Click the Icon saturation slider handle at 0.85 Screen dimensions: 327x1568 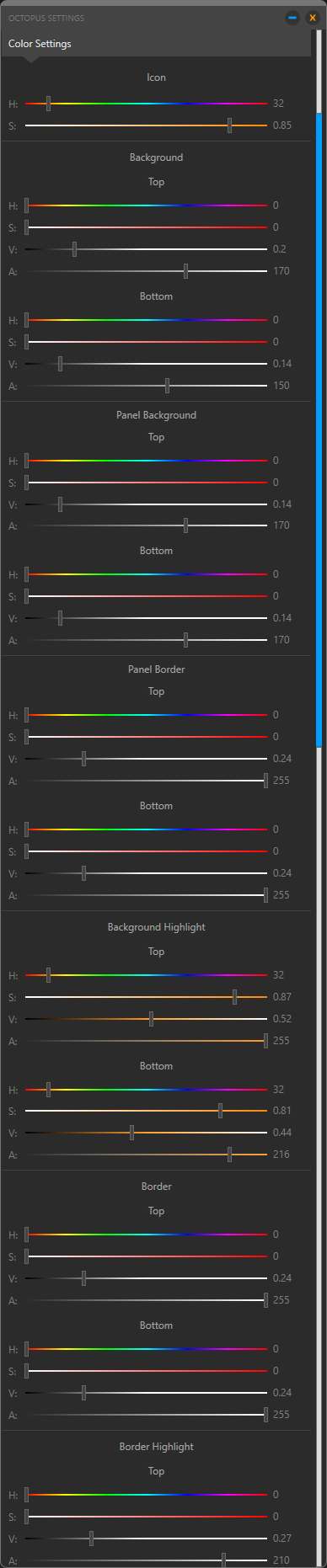[x=229, y=125]
